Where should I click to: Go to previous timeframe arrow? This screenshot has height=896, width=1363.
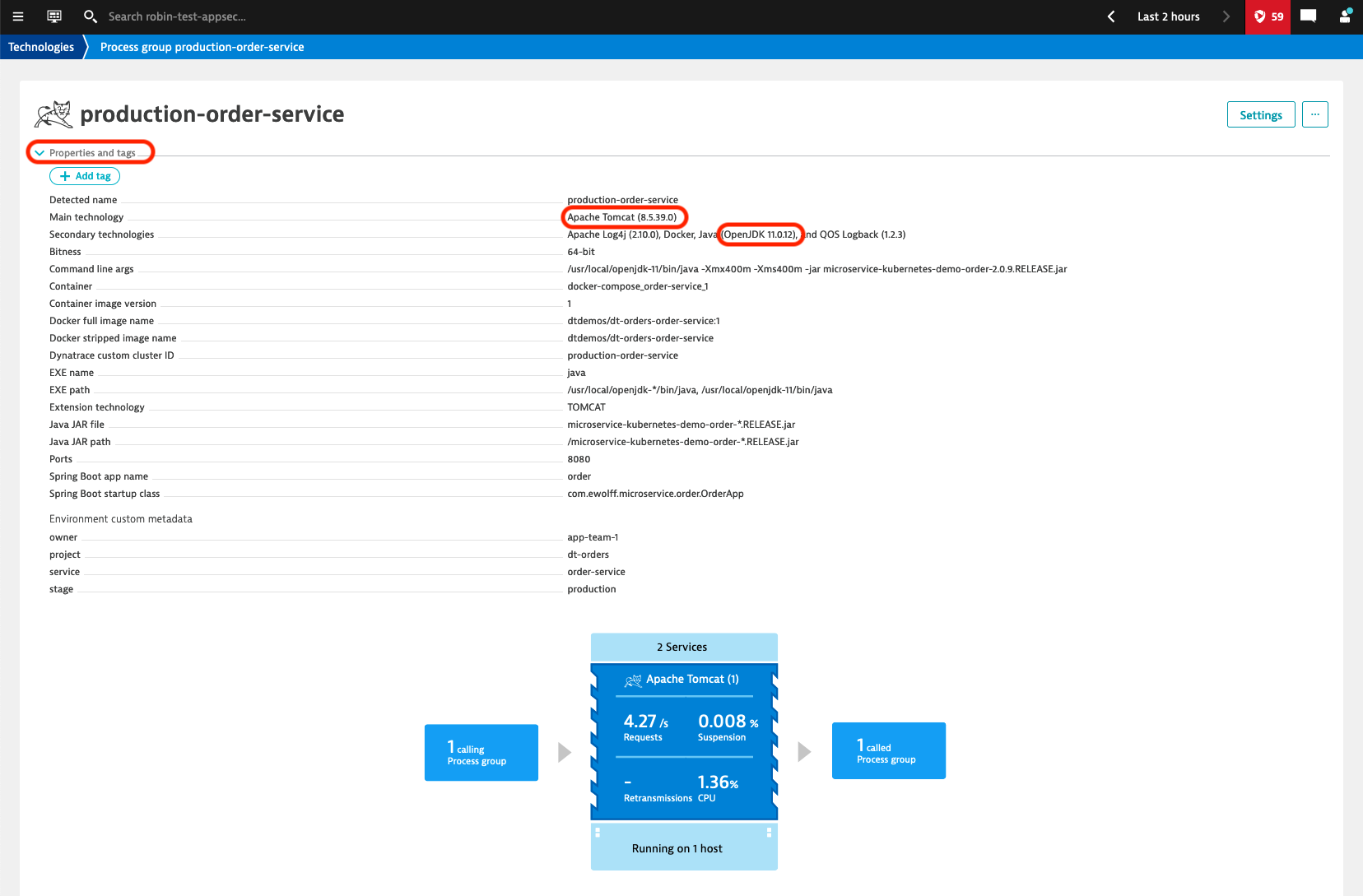pyautogui.click(x=1111, y=16)
